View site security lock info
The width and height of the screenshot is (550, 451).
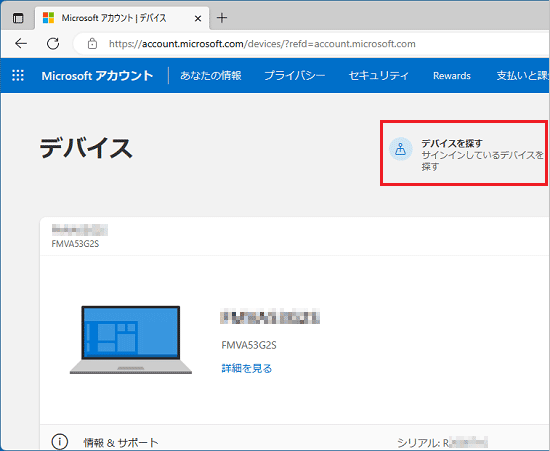tap(92, 43)
